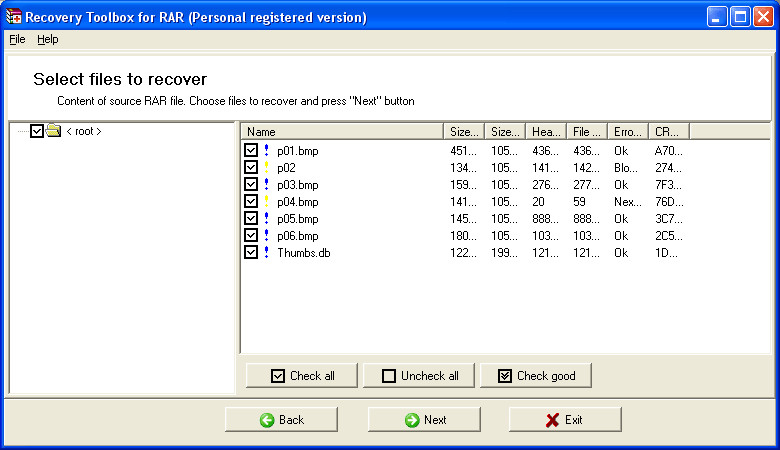Click the app icon in the title bar
The height and width of the screenshot is (450, 780).
tap(13, 17)
